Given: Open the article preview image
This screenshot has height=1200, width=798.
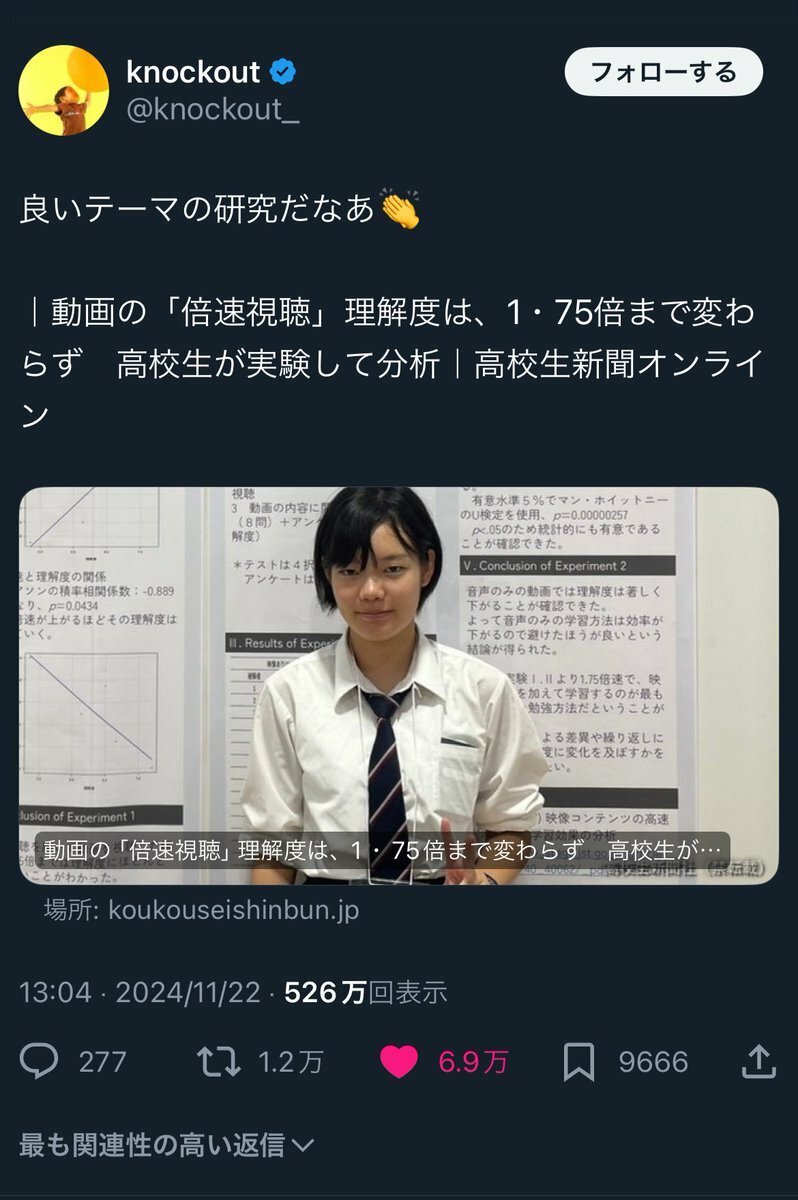Looking at the screenshot, I should point(398,685).
